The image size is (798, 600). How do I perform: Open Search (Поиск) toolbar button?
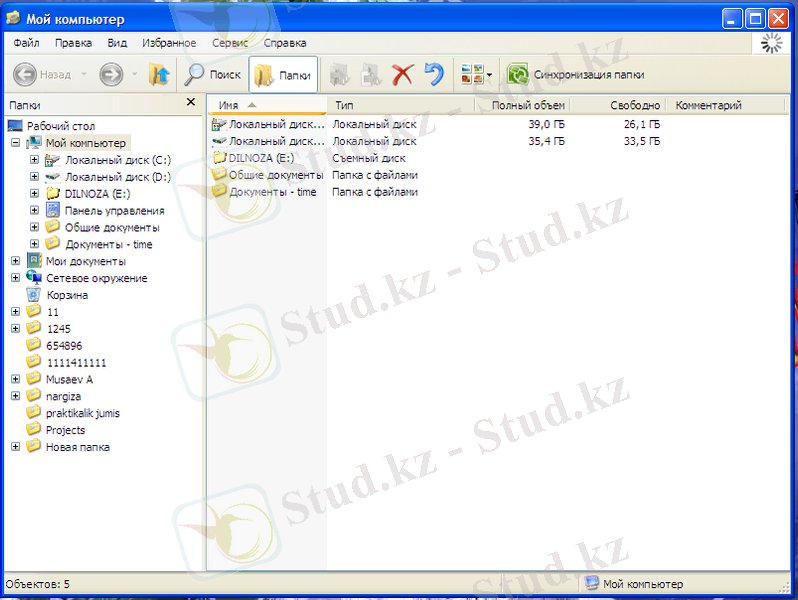point(212,75)
